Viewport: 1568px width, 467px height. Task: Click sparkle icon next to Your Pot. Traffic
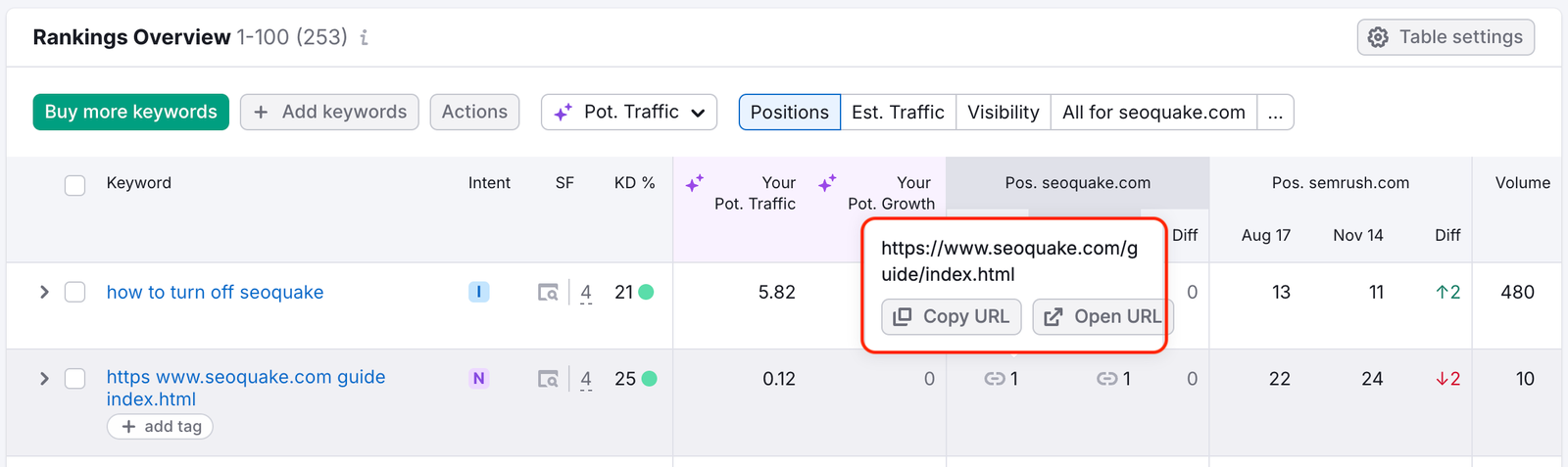click(695, 183)
